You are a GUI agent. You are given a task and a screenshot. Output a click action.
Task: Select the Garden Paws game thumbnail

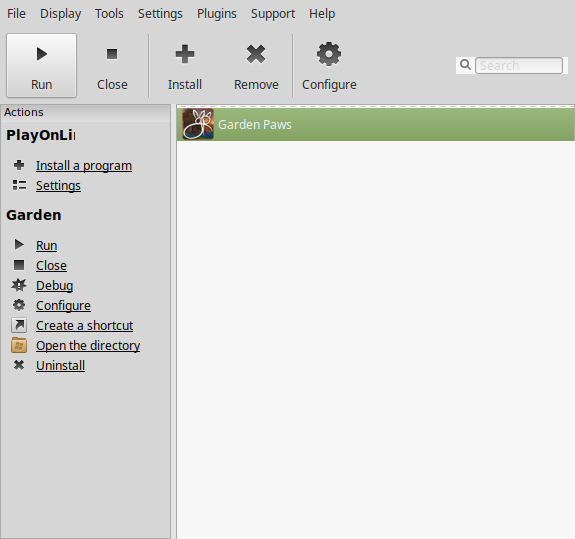[x=198, y=124]
